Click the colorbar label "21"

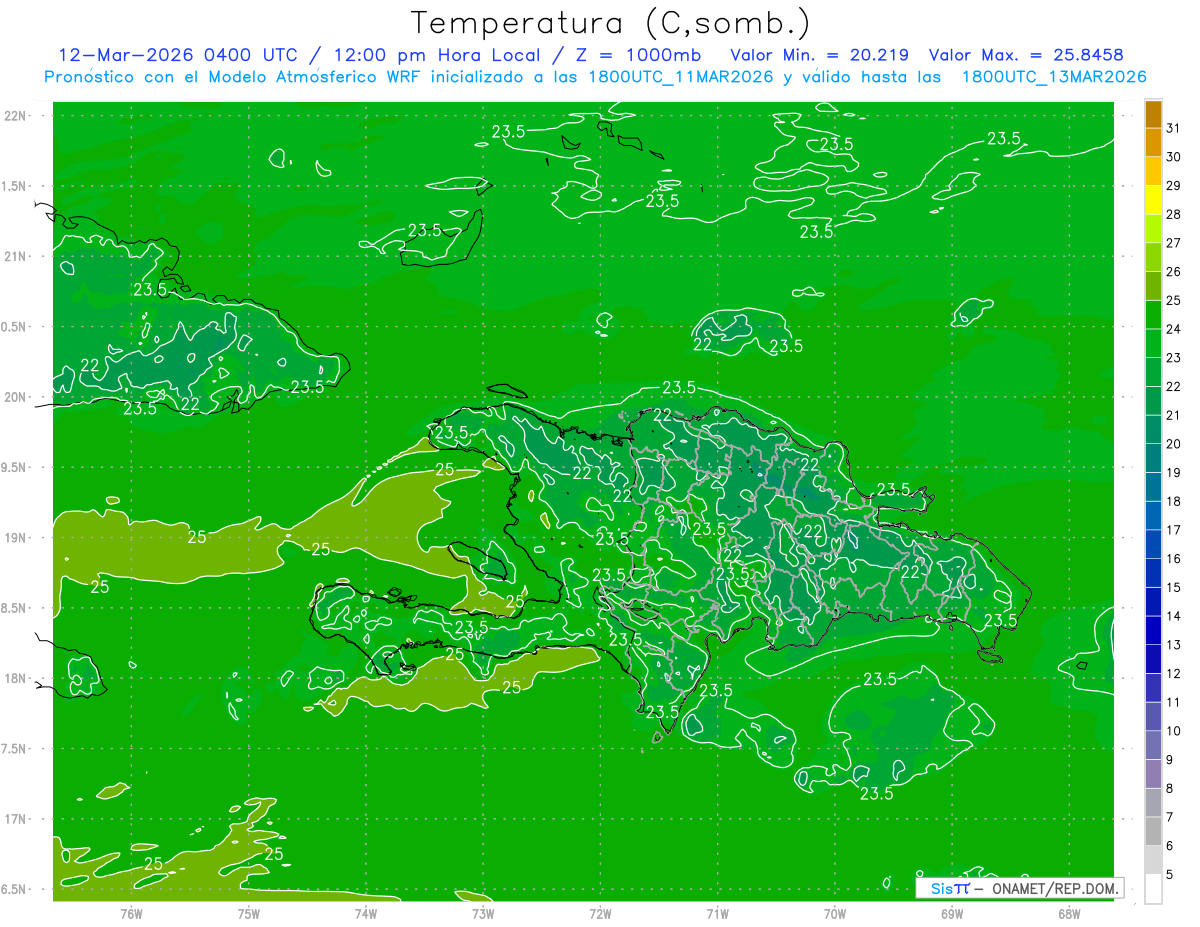point(1173,415)
